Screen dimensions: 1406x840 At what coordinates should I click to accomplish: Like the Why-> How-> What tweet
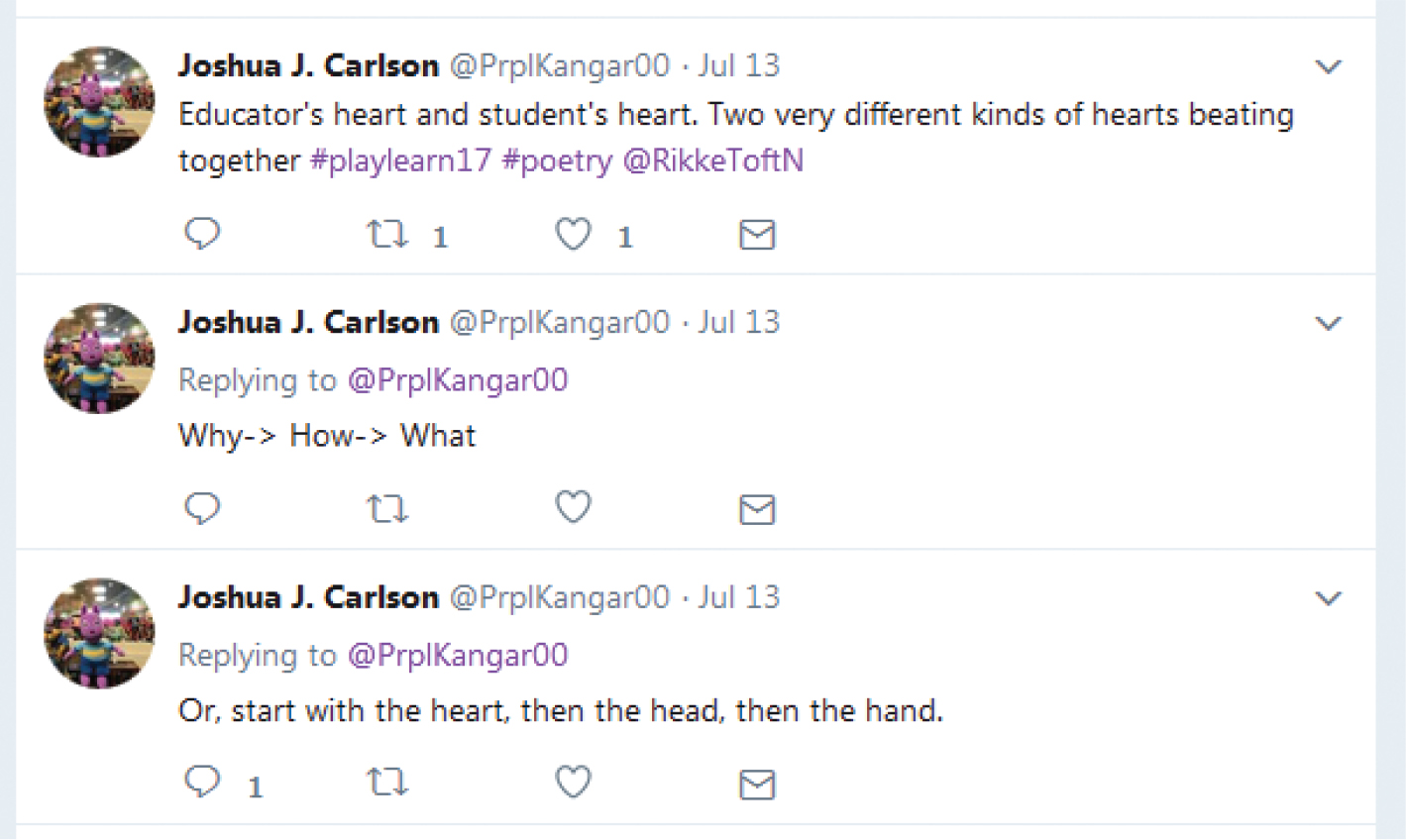[573, 508]
